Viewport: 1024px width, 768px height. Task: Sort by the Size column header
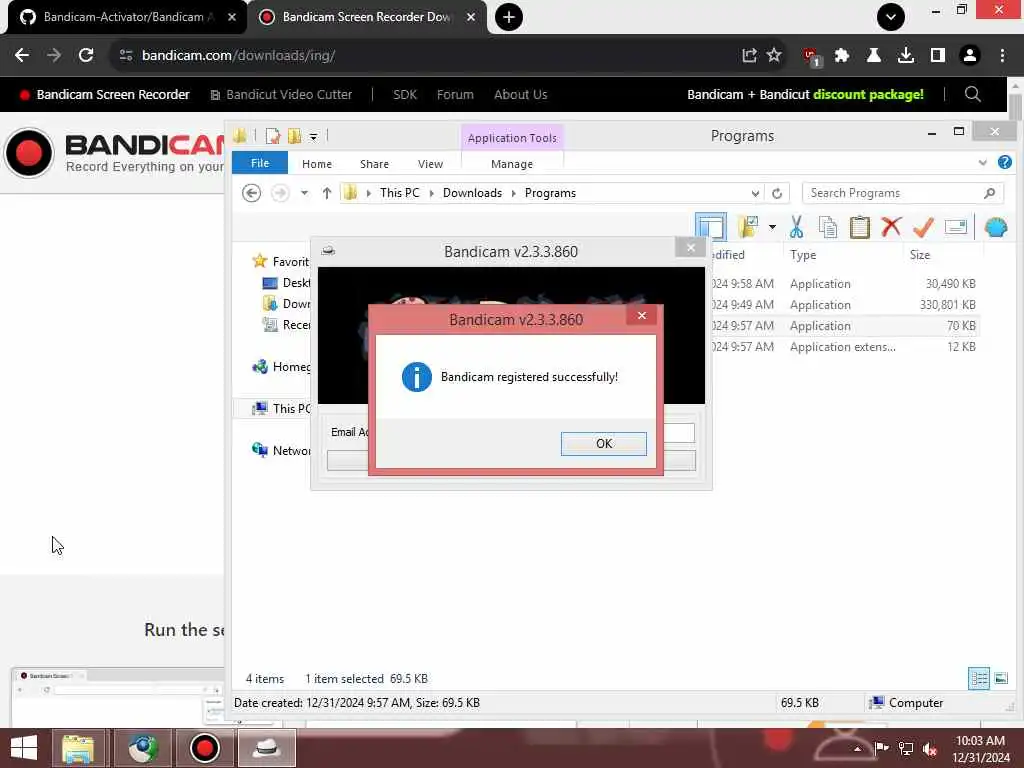pos(920,255)
